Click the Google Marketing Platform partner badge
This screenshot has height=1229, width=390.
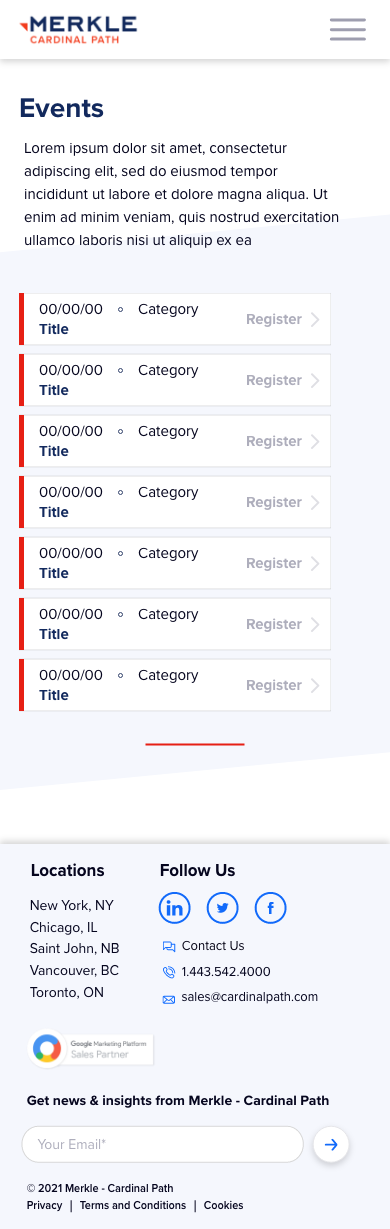[92, 1049]
